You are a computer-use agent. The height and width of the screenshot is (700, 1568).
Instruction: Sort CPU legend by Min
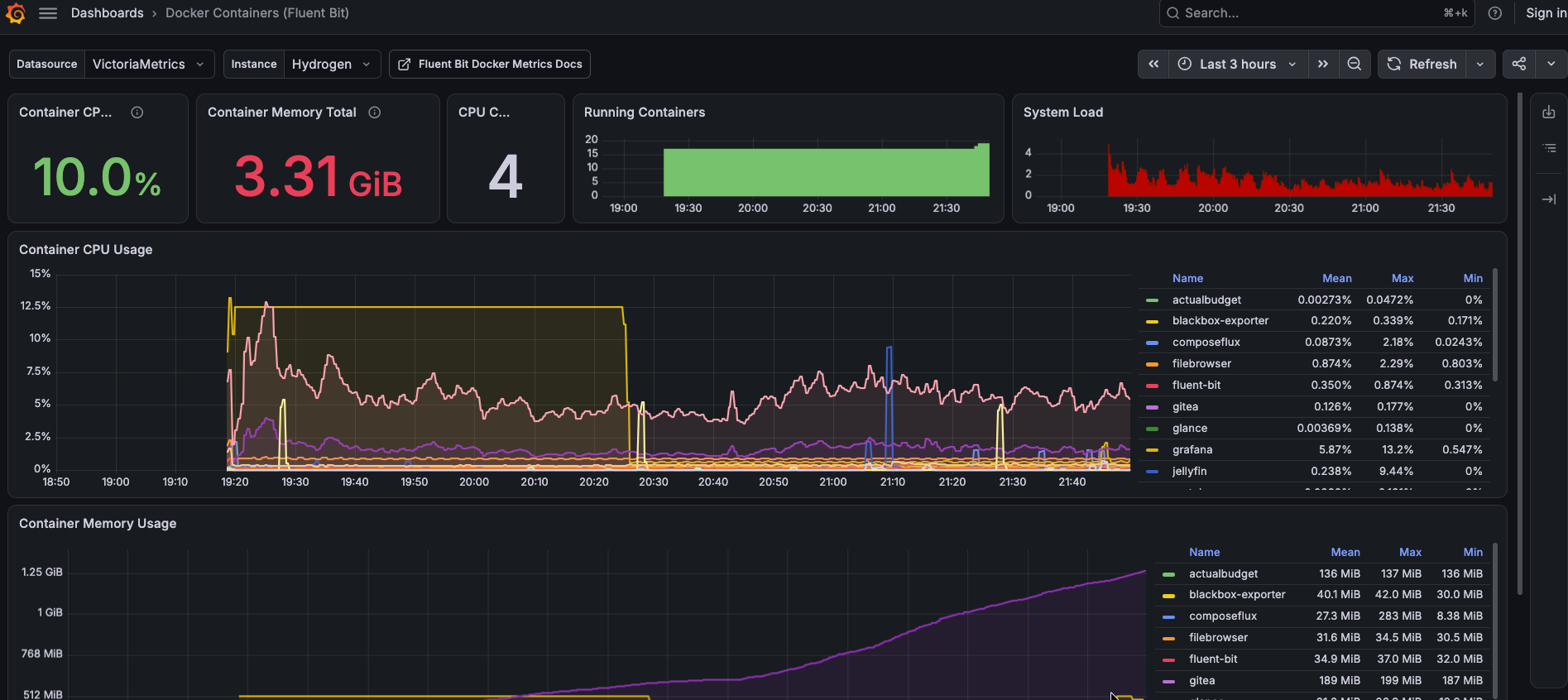tap(1473, 279)
